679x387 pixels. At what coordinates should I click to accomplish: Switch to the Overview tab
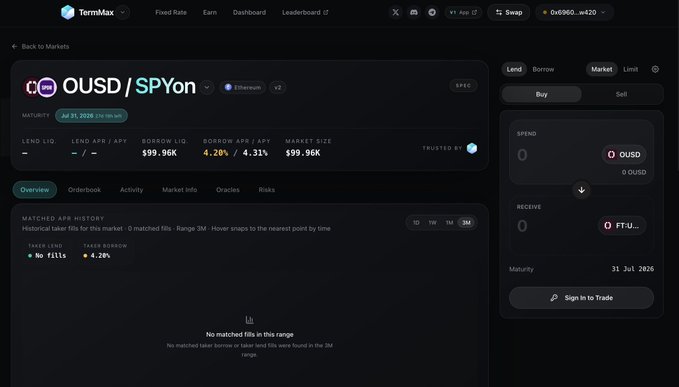pyautogui.click(x=35, y=190)
